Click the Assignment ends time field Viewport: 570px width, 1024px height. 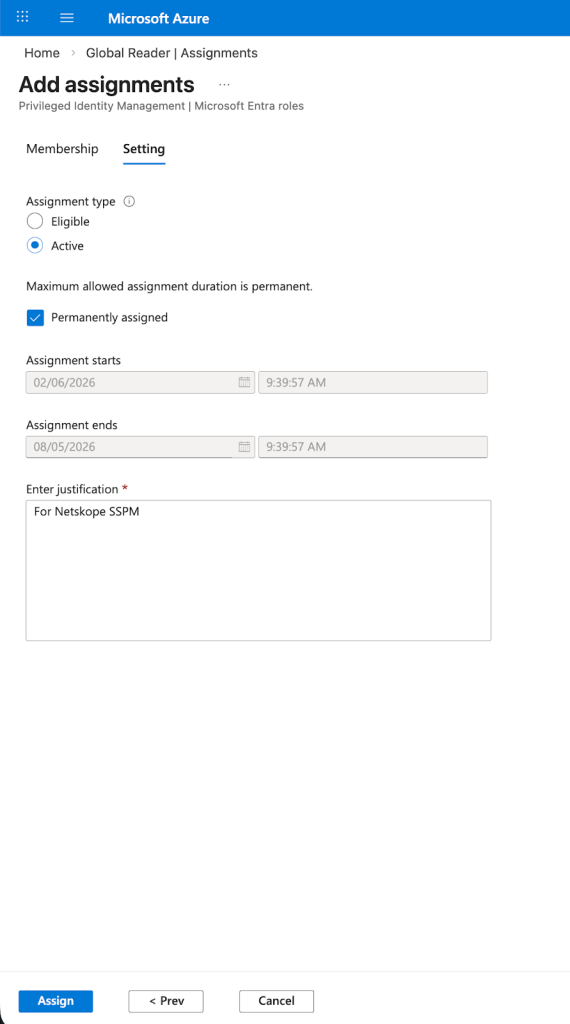tap(373, 447)
